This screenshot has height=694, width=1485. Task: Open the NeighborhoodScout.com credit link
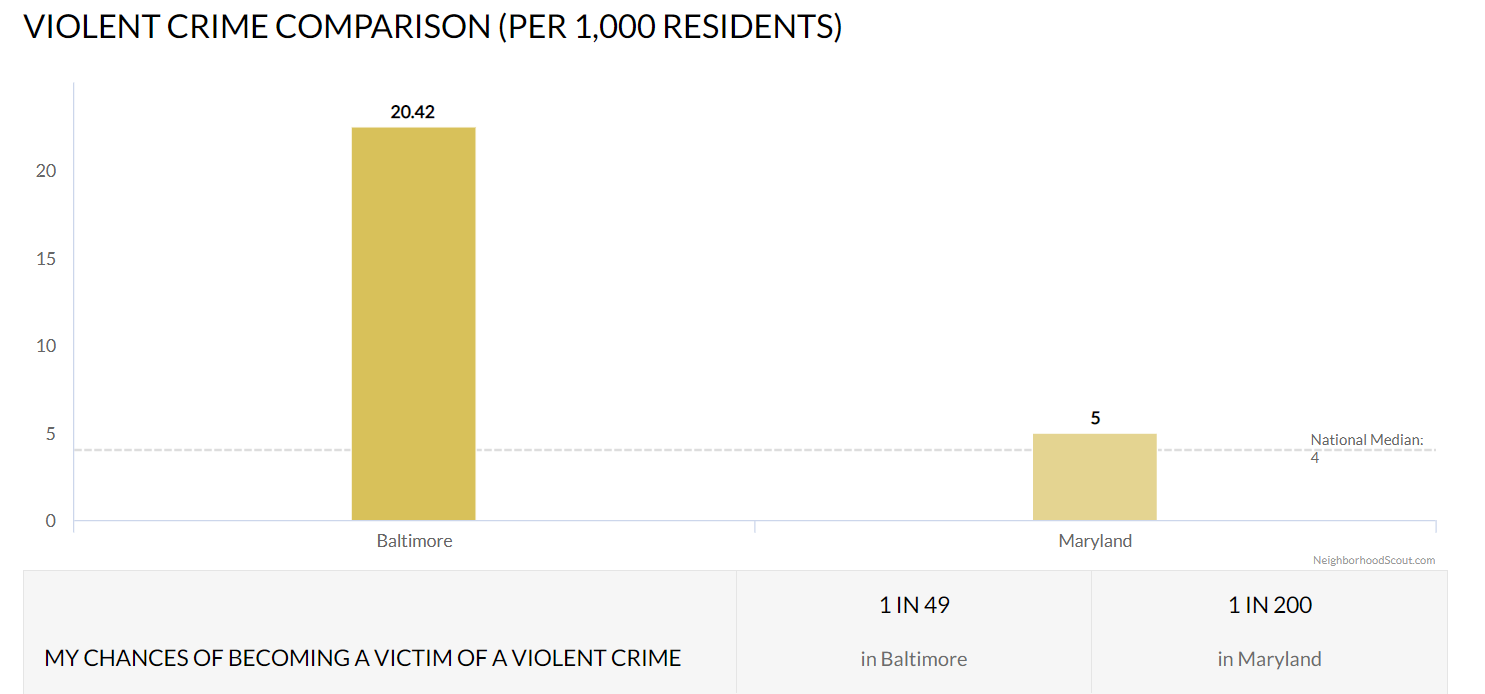1373,560
